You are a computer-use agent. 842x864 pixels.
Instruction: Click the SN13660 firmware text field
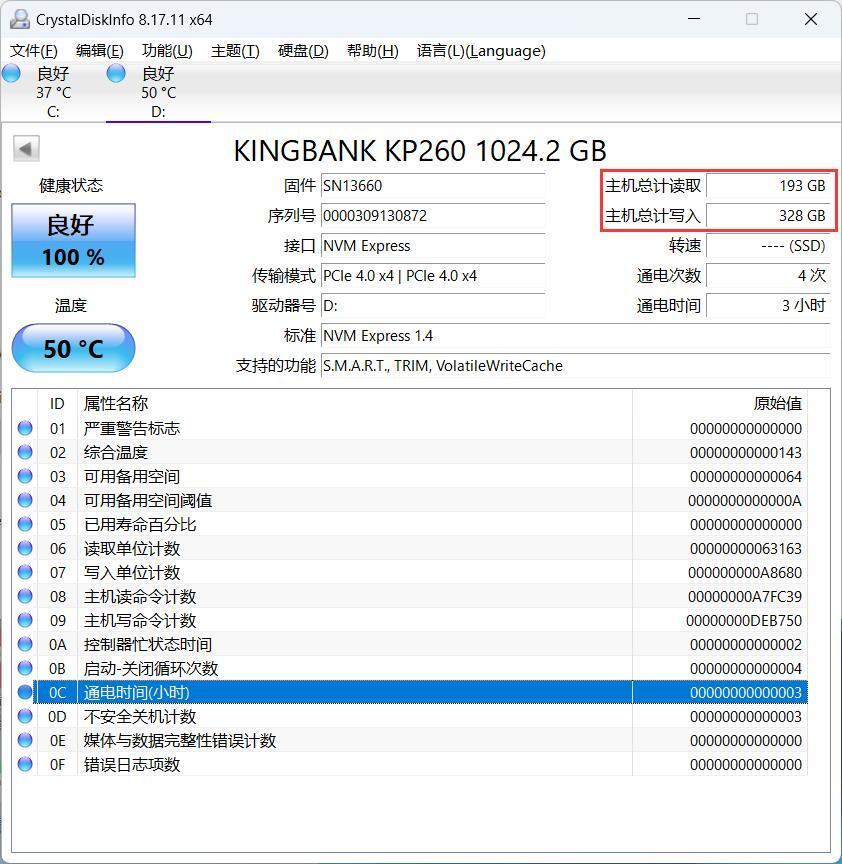pyautogui.click(x=433, y=185)
